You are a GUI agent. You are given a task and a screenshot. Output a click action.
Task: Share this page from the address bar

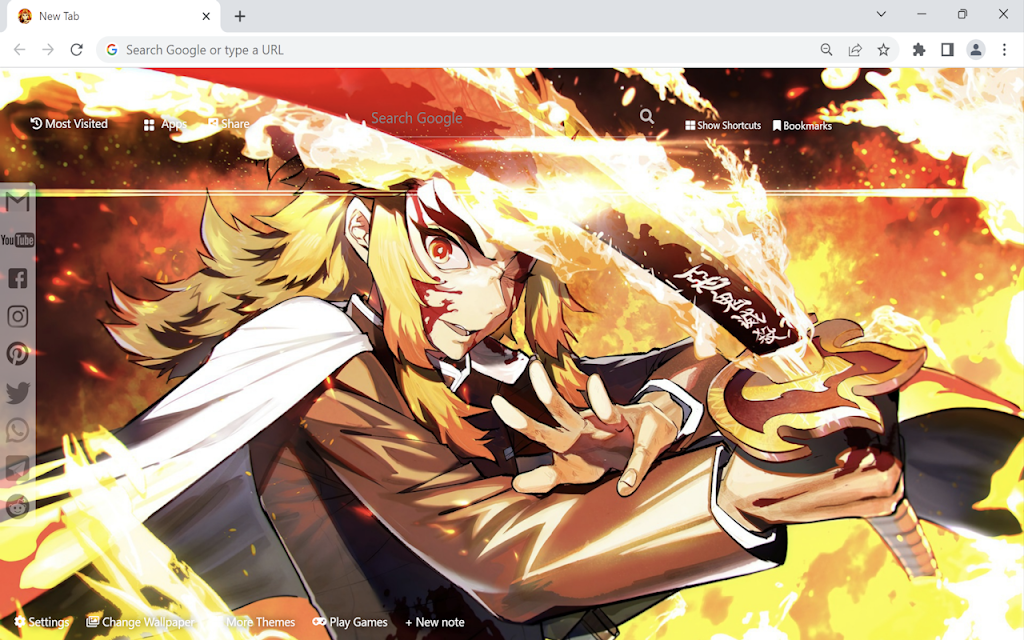[x=855, y=50]
